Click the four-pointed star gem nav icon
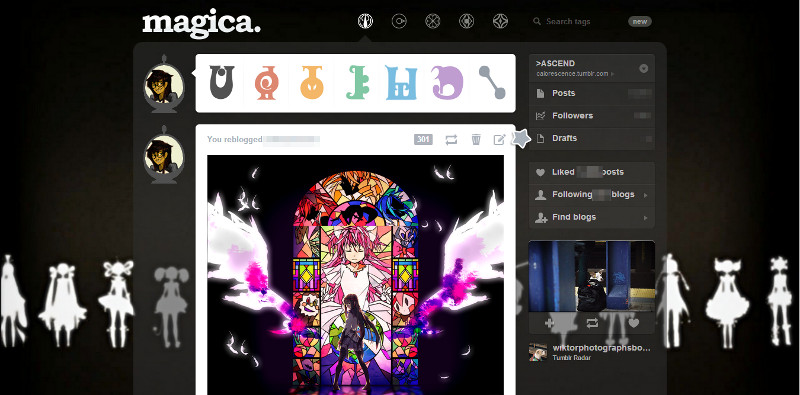 (x=500, y=21)
